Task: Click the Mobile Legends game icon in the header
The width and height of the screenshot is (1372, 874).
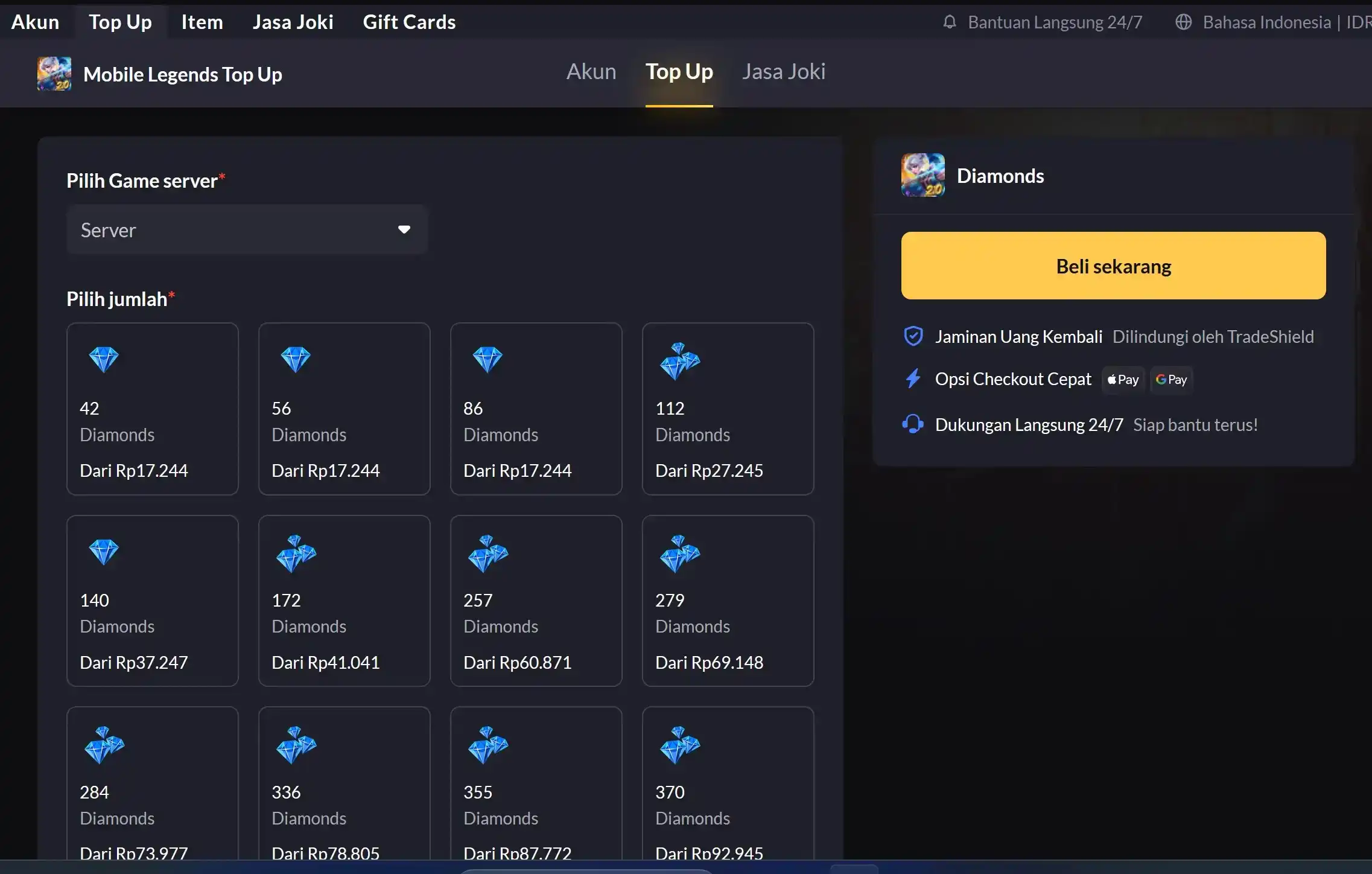Action: point(54,74)
